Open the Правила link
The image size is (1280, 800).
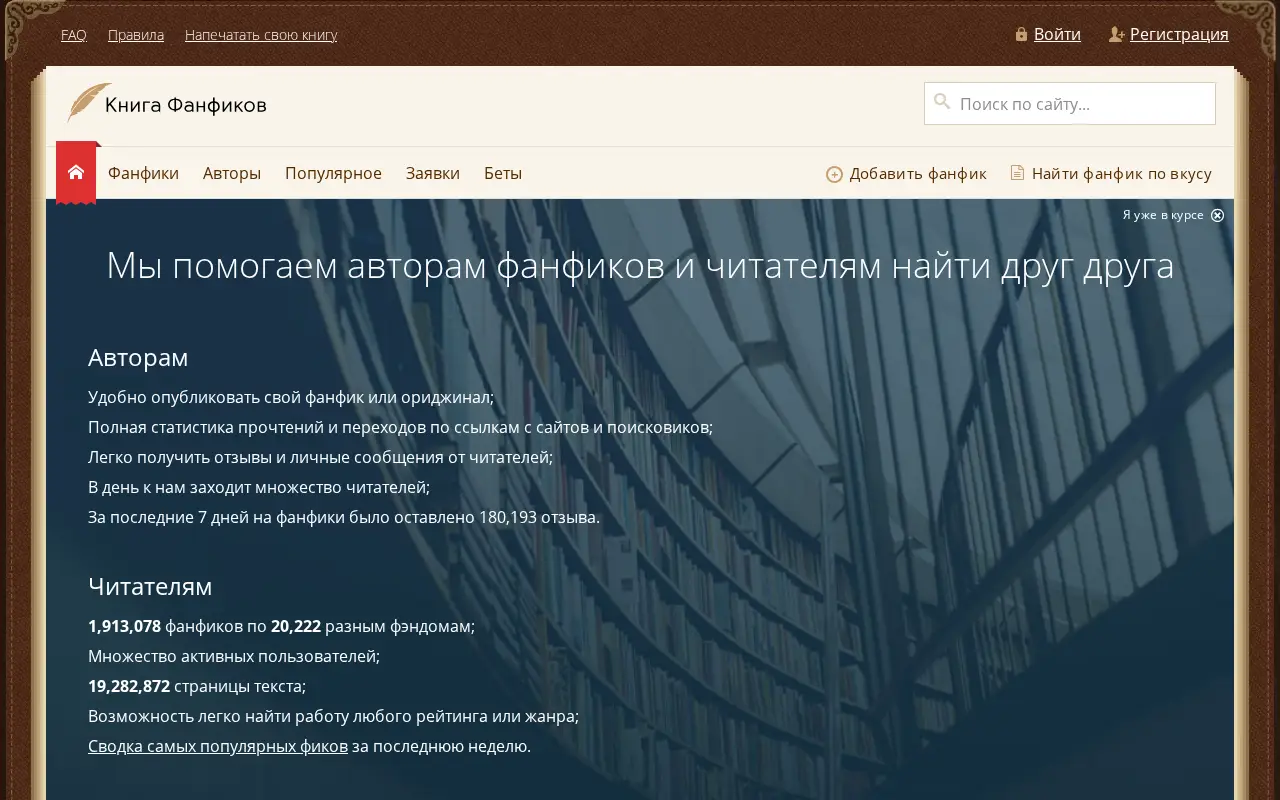(x=136, y=35)
